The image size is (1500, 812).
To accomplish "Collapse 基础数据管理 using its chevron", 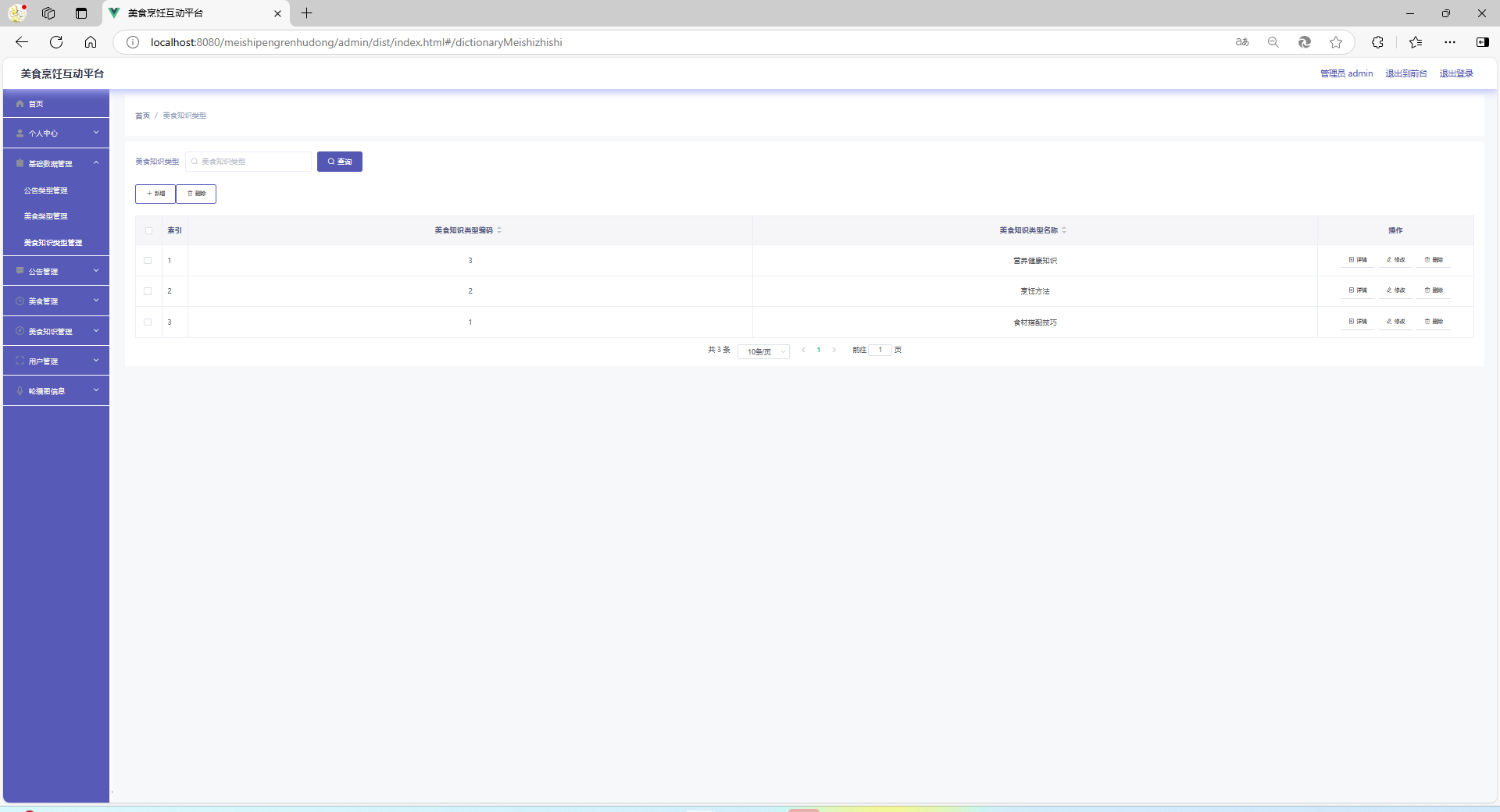I will tap(96, 163).
